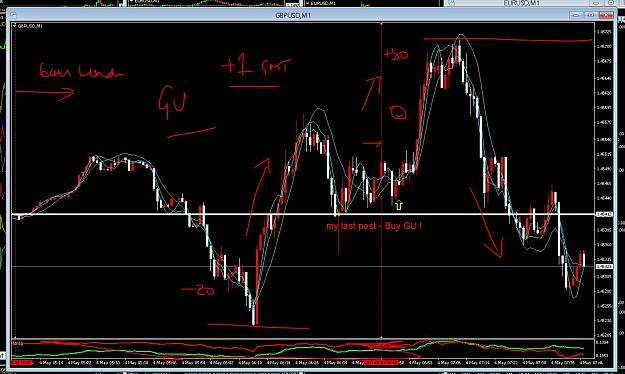Minimize the EURUSD,M1 background window

click(596, 3)
